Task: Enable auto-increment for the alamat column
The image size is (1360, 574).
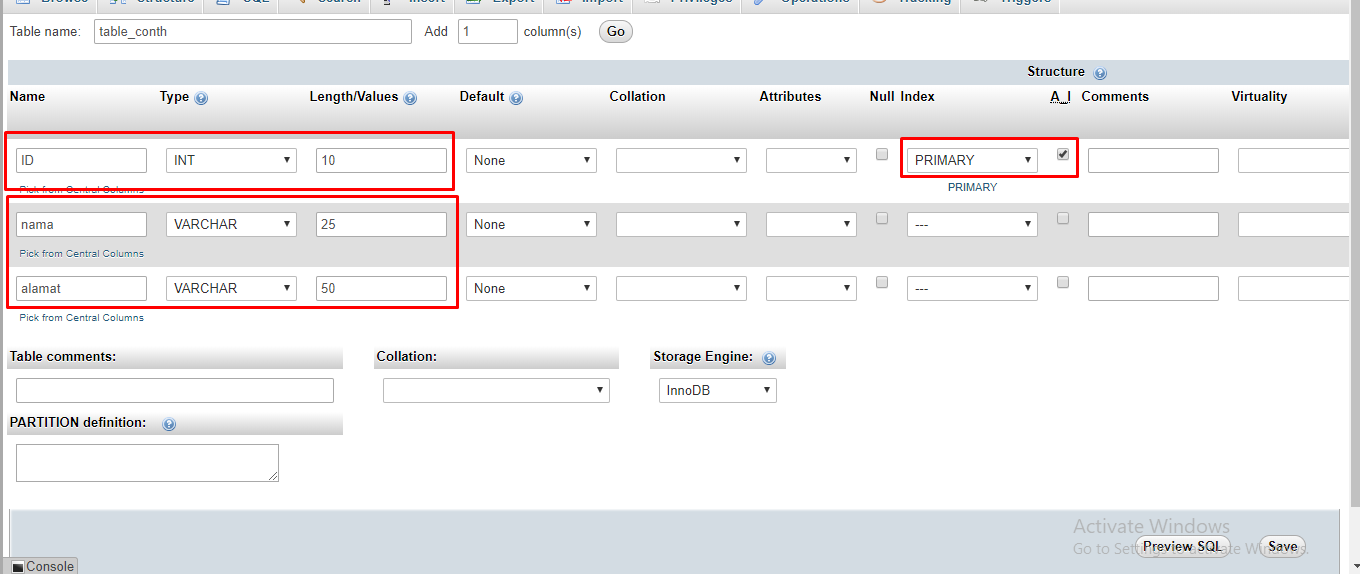Action: tap(1063, 282)
